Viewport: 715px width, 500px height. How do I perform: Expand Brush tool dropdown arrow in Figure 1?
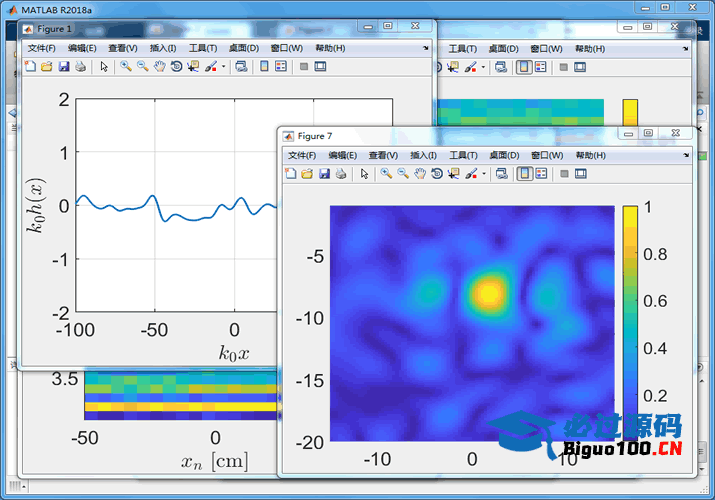click(223, 67)
